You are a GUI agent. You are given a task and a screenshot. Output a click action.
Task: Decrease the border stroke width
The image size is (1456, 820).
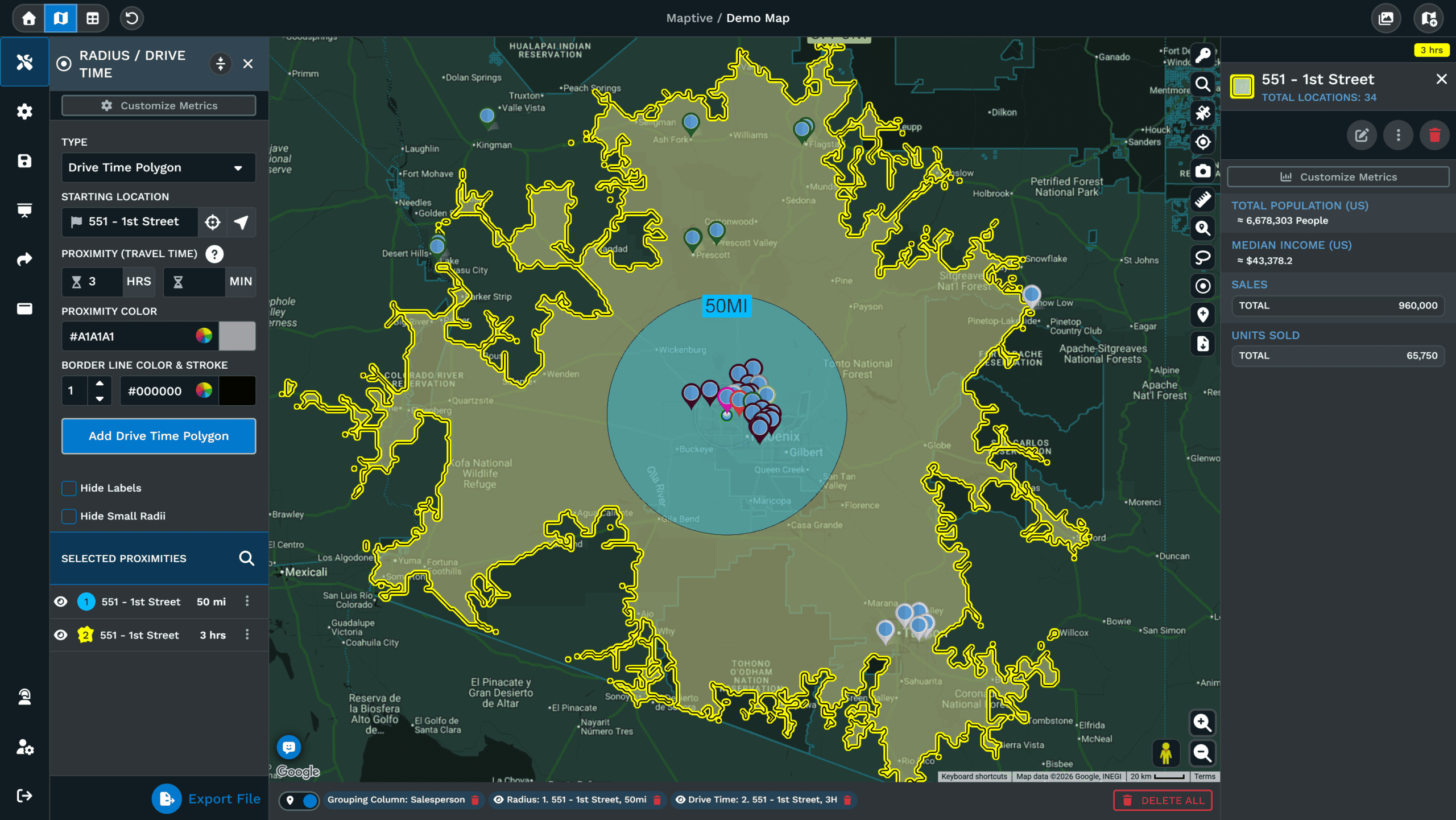tap(100, 399)
